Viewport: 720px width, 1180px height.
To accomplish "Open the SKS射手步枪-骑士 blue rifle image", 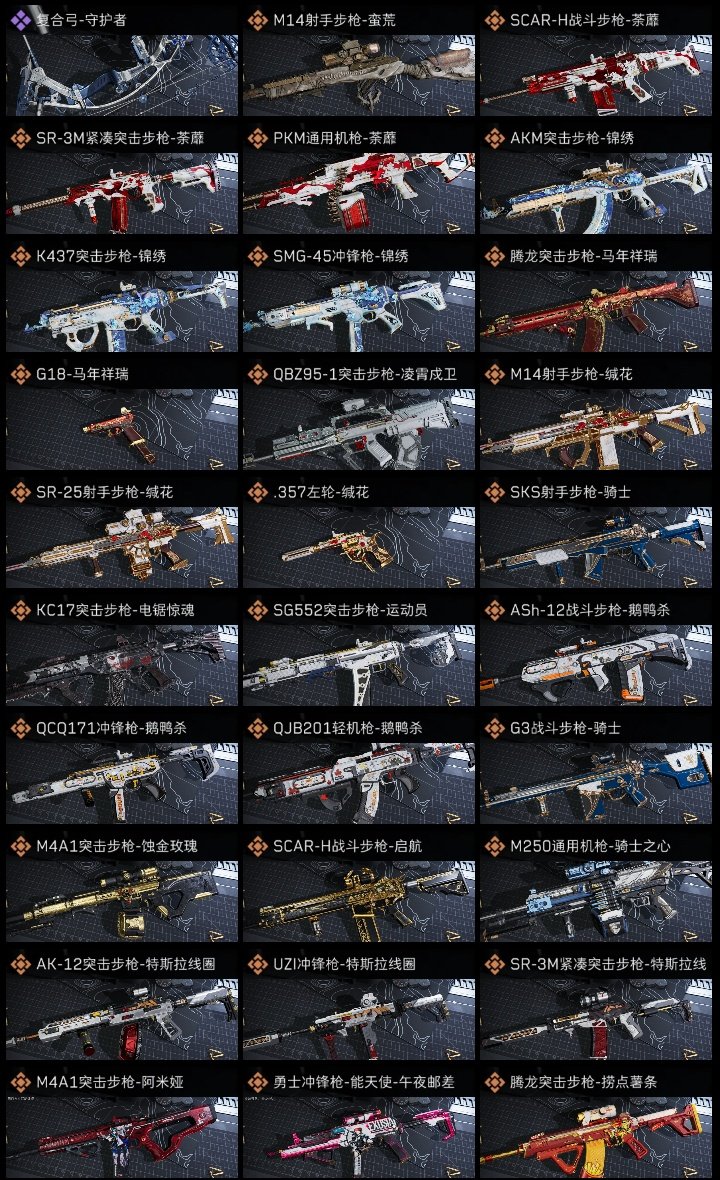I will coord(596,547).
